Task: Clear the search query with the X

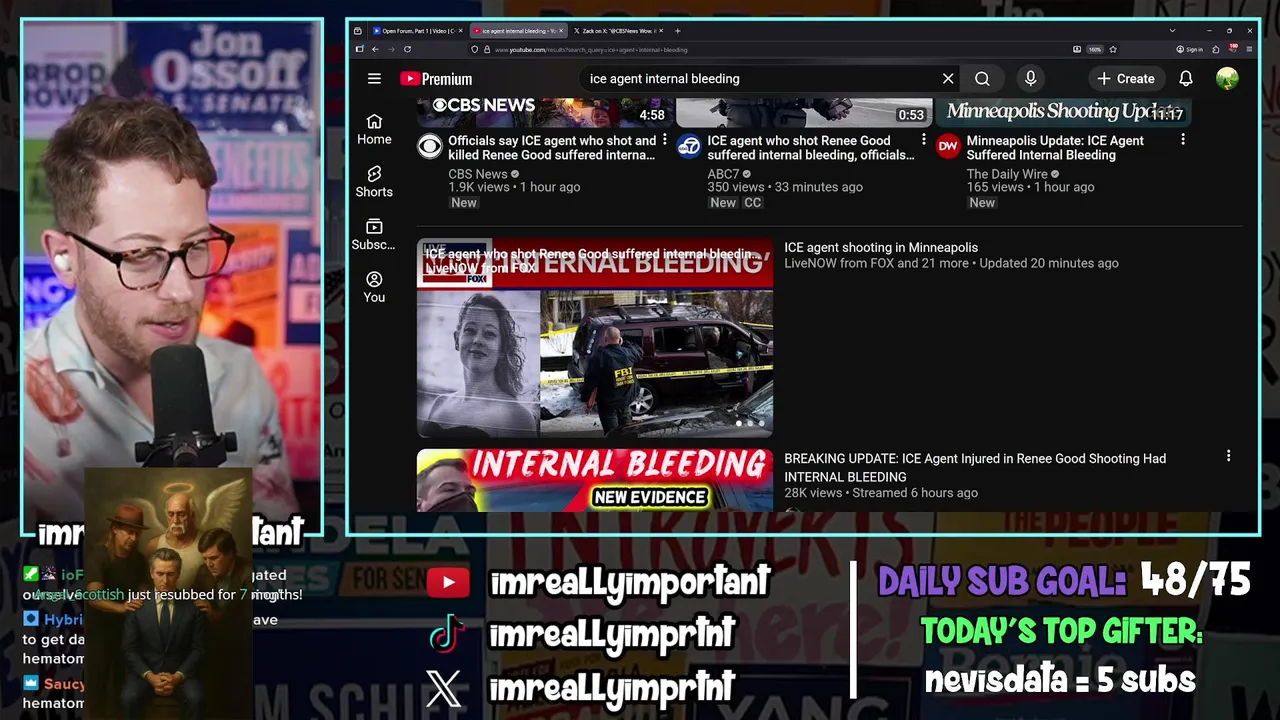Action: point(948,79)
